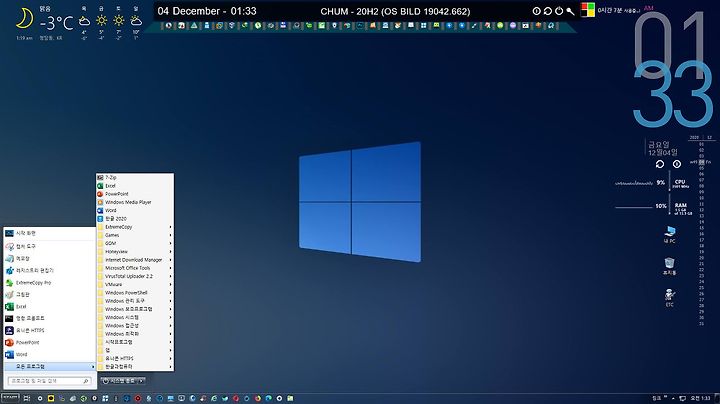Click the power icon in top bar
This screenshot has height=404, width=720.
pos(559,11)
